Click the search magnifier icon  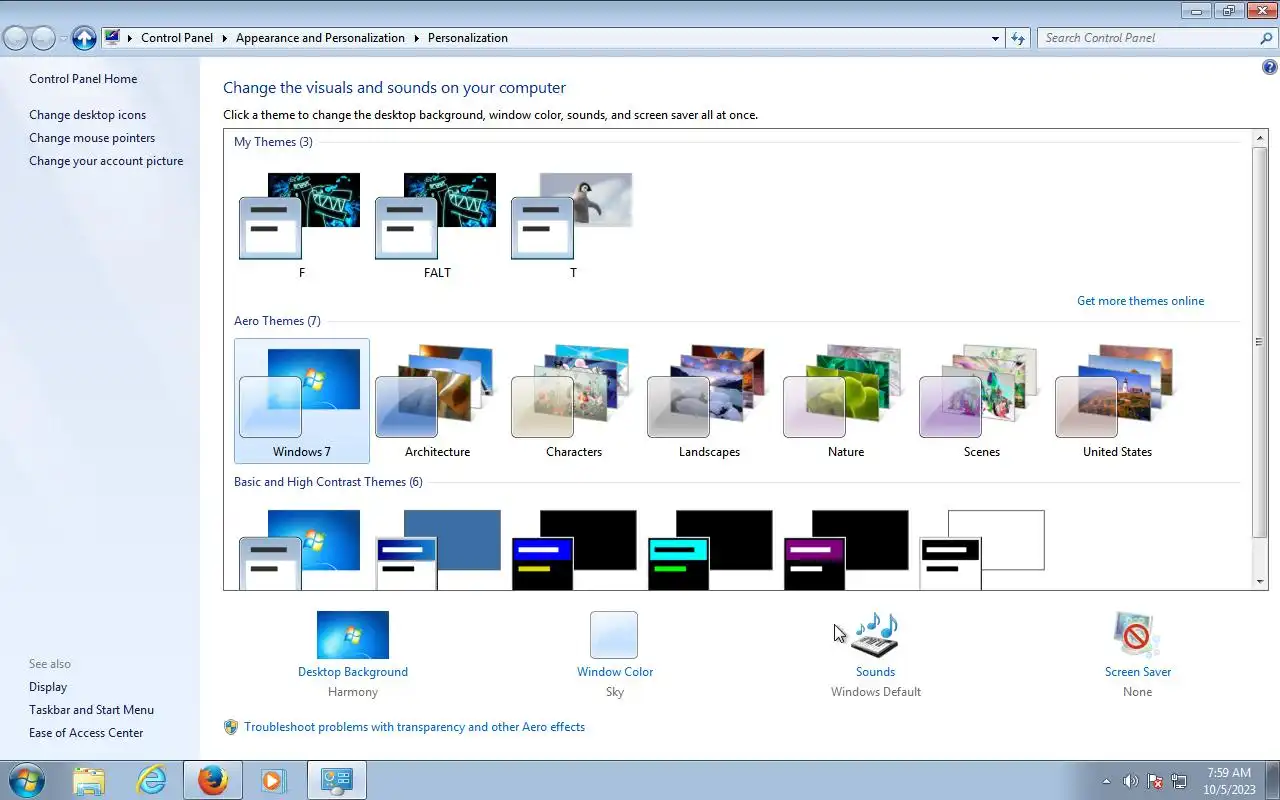(x=1267, y=38)
